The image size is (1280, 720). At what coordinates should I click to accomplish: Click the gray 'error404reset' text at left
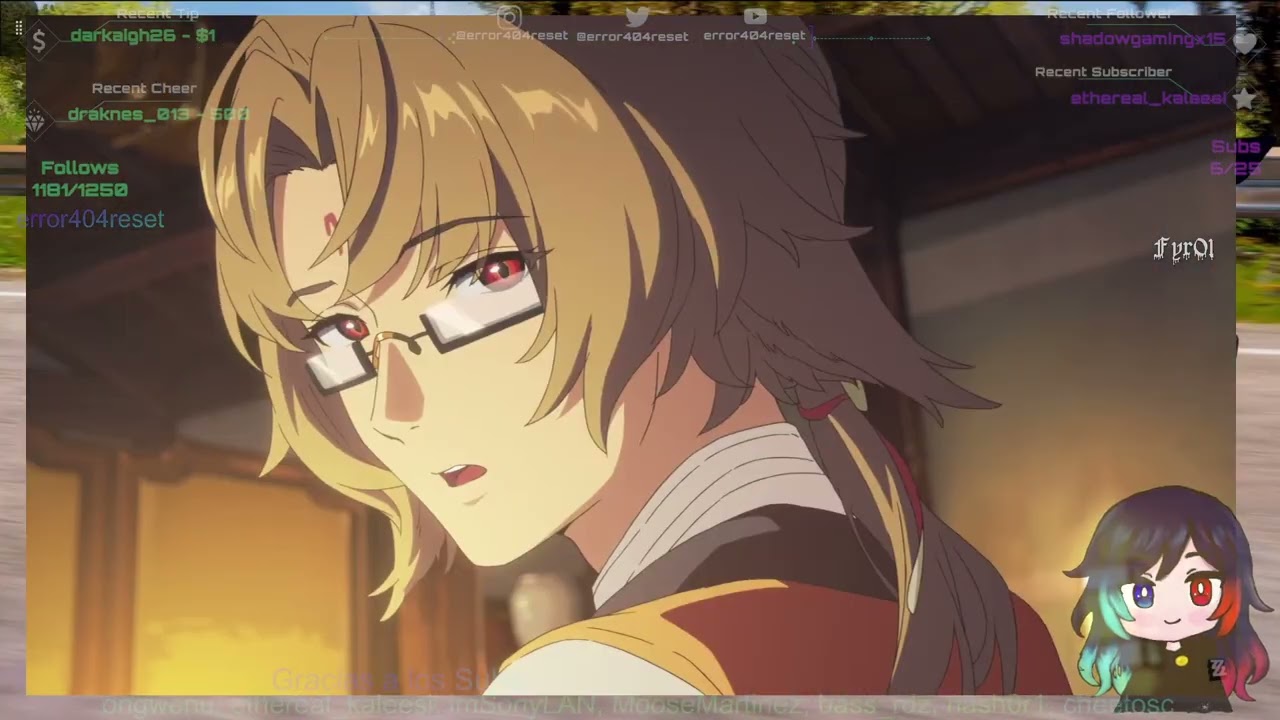[x=90, y=219]
